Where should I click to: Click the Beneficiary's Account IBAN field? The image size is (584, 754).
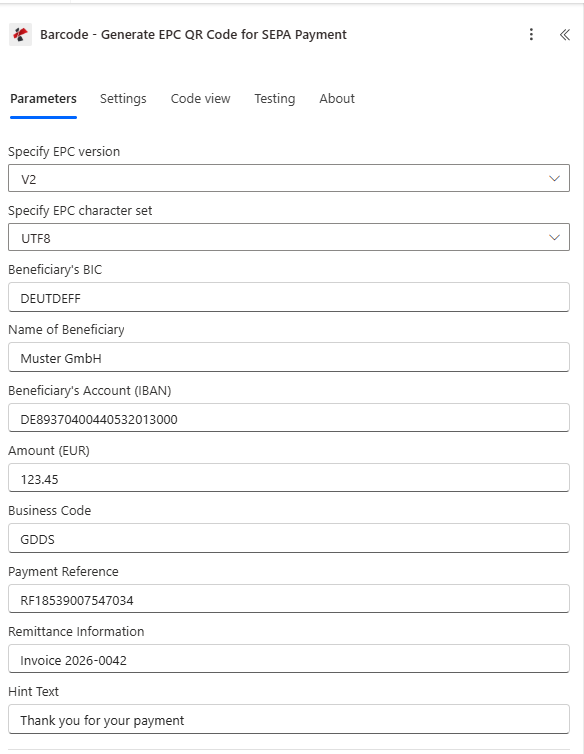(289, 418)
